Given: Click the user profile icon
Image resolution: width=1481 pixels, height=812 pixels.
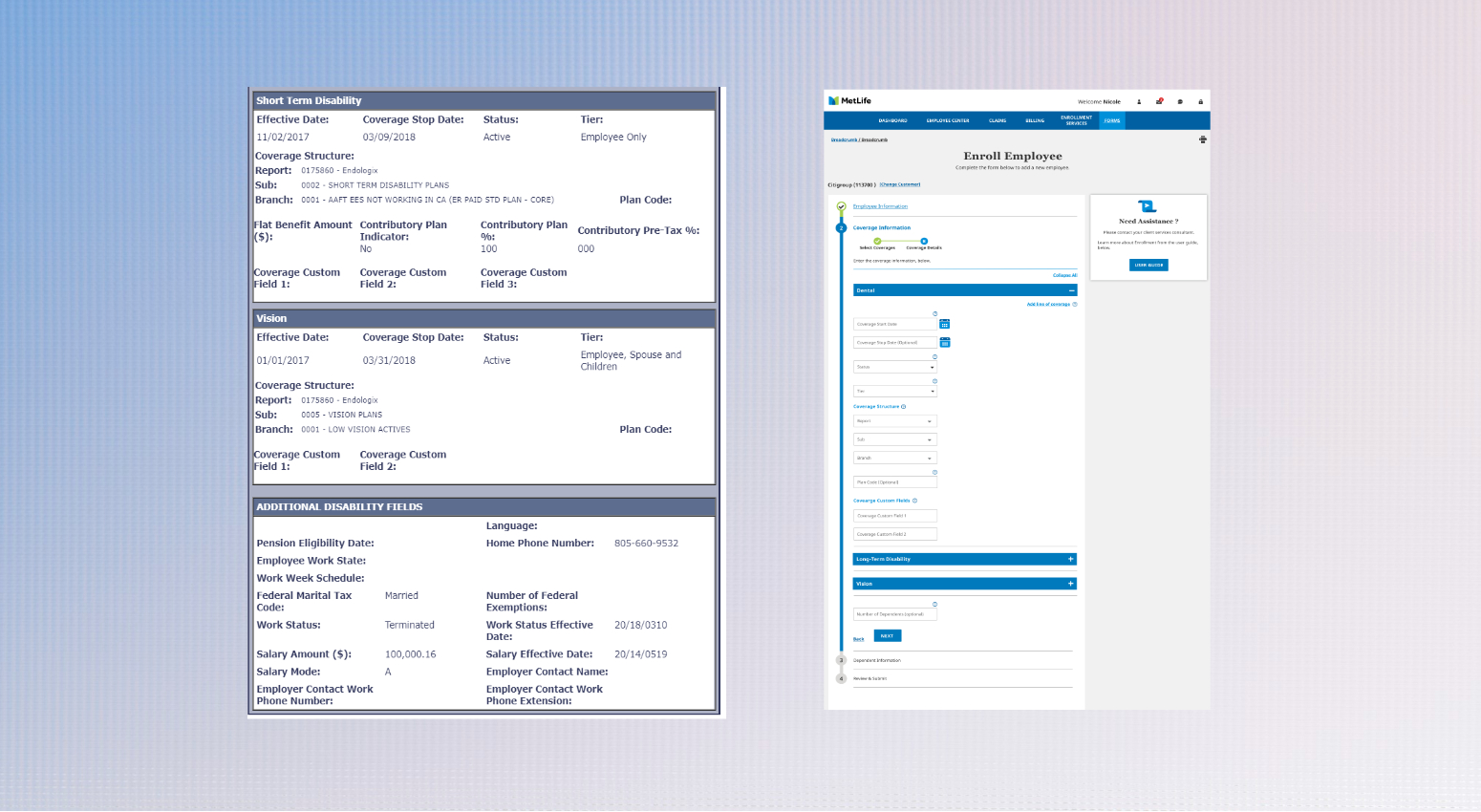Looking at the screenshot, I should (1138, 101).
